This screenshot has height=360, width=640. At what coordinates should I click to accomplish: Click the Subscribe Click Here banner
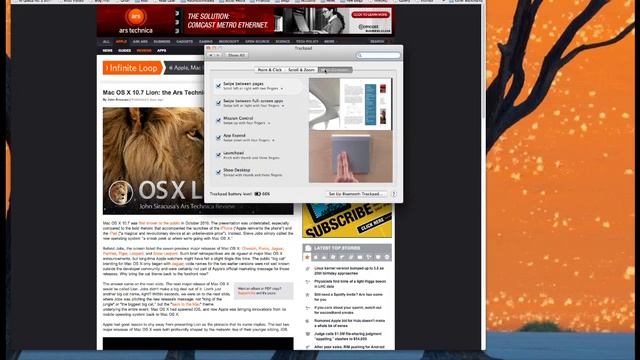tap(347, 220)
